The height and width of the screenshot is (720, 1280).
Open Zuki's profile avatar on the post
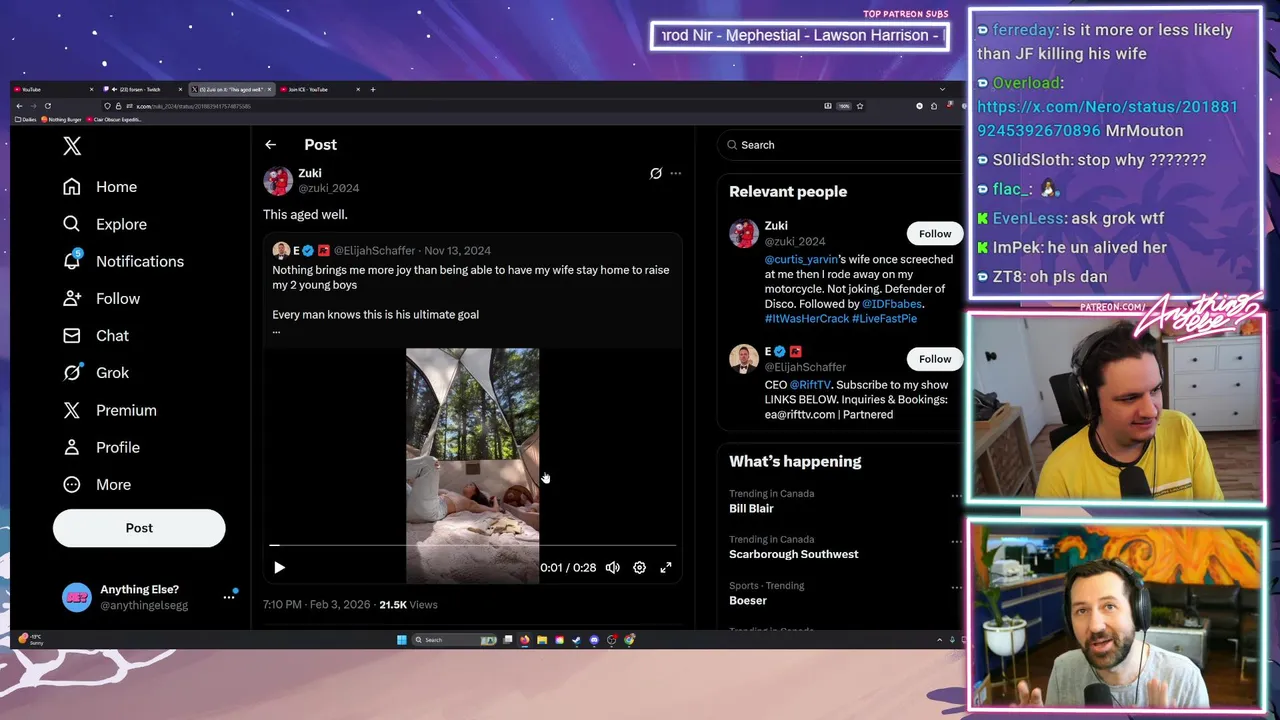(x=278, y=180)
